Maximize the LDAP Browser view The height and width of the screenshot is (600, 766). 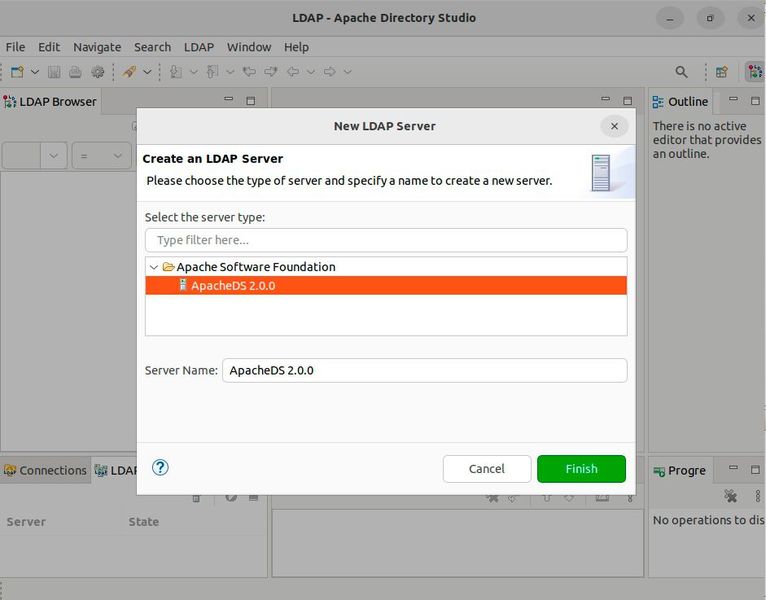coord(251,101)
